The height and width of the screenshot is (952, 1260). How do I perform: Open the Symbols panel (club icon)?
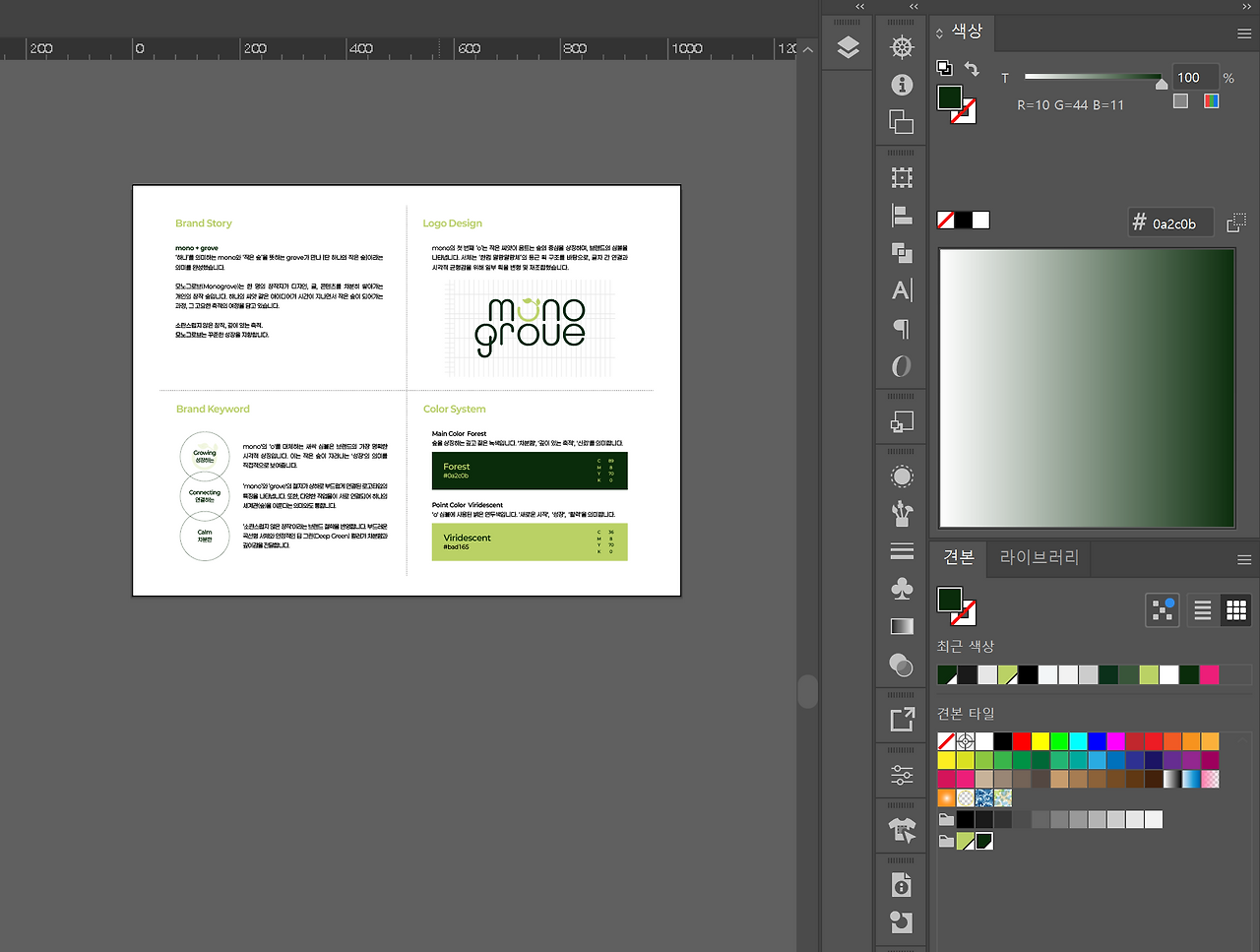coord(902,589)
